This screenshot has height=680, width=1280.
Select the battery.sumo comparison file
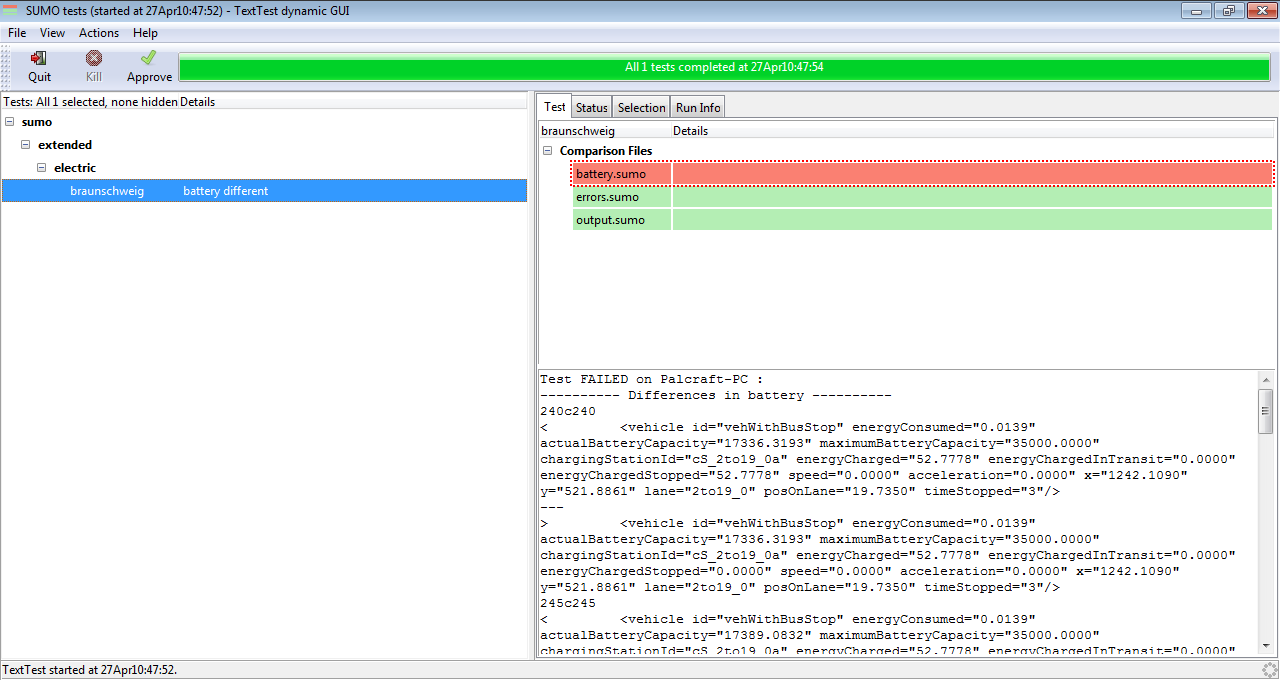coord(611,174)
